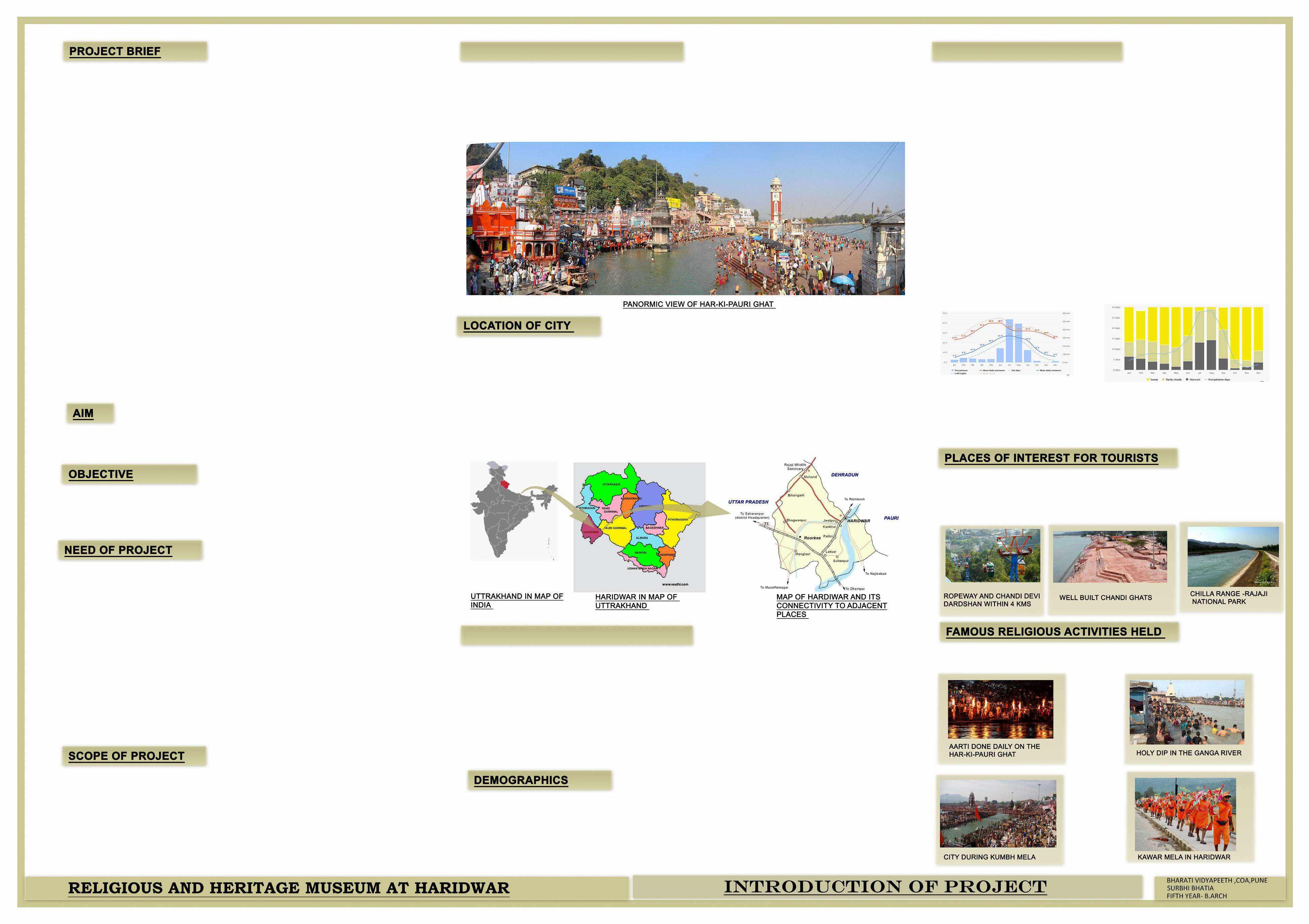Click the SCOPE OF PROJECT heading

pos(126,756)
